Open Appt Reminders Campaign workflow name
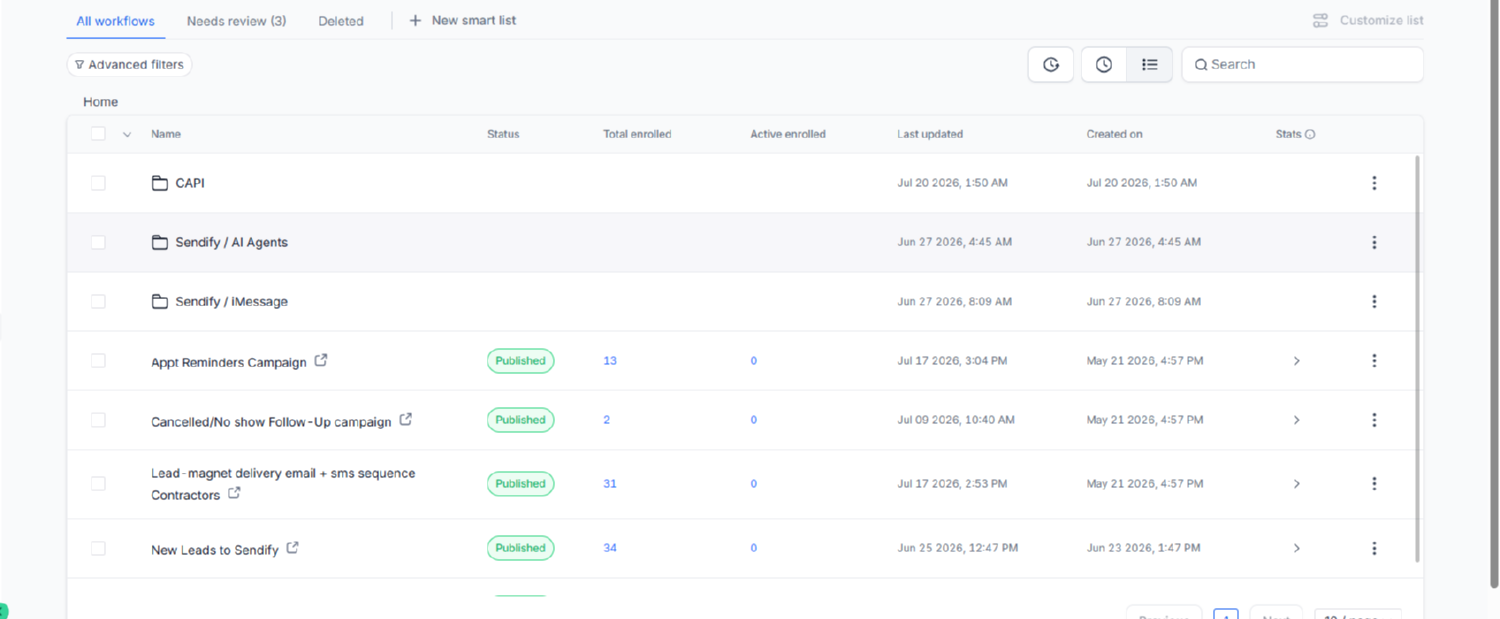Image resolution: width=1500 pixels, height=619 pixels. [229, 362]
